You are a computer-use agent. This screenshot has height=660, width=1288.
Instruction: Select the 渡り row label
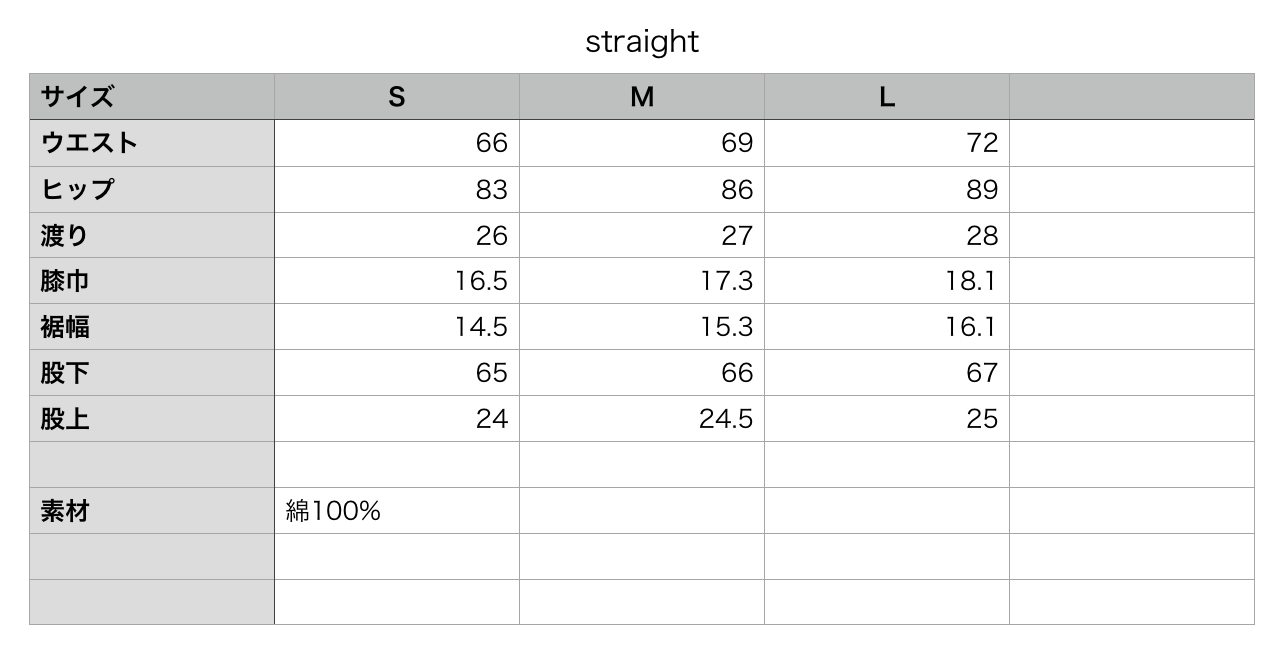[x=152, y=235]
